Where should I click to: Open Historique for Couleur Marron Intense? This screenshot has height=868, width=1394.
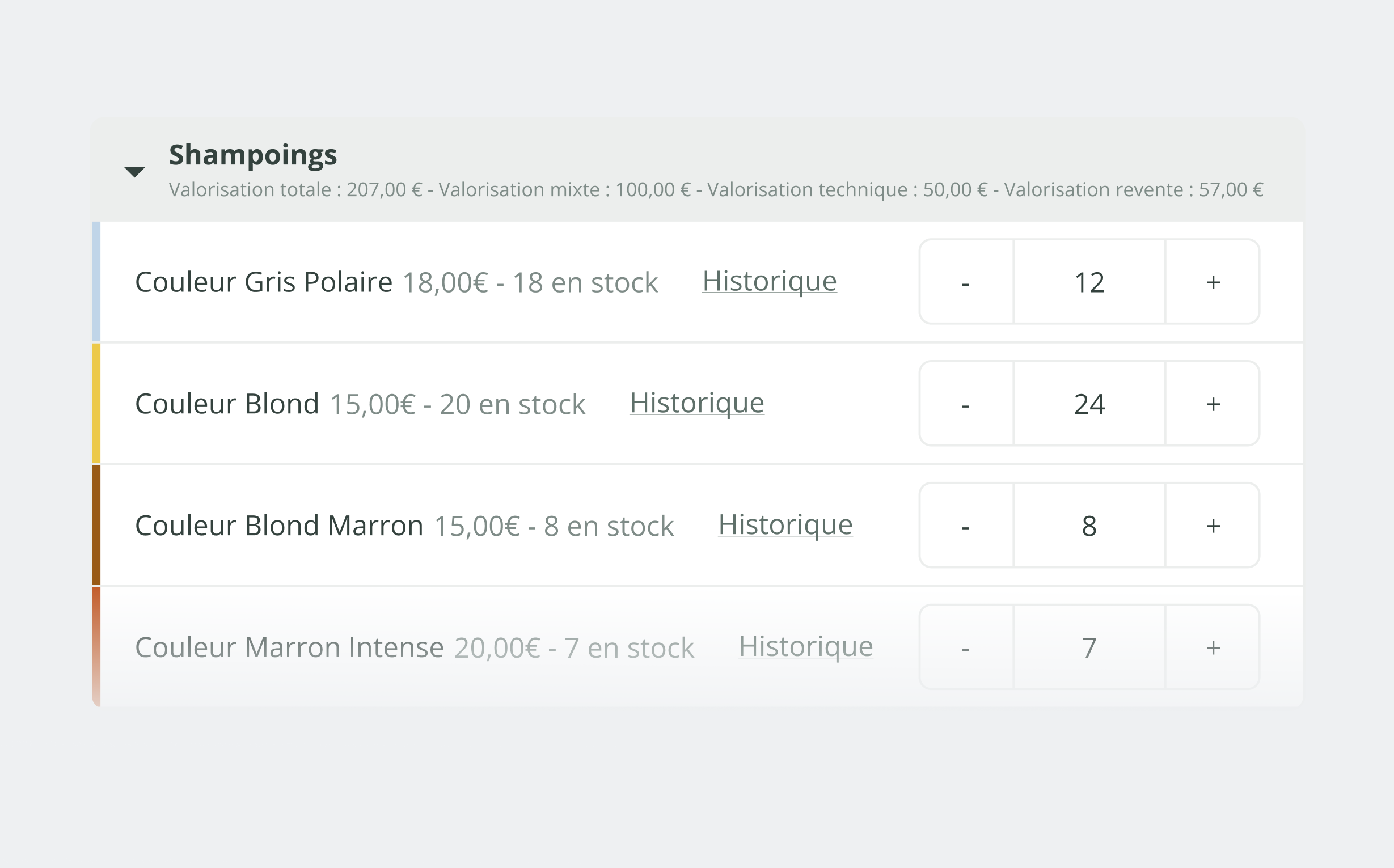[805, 646]
